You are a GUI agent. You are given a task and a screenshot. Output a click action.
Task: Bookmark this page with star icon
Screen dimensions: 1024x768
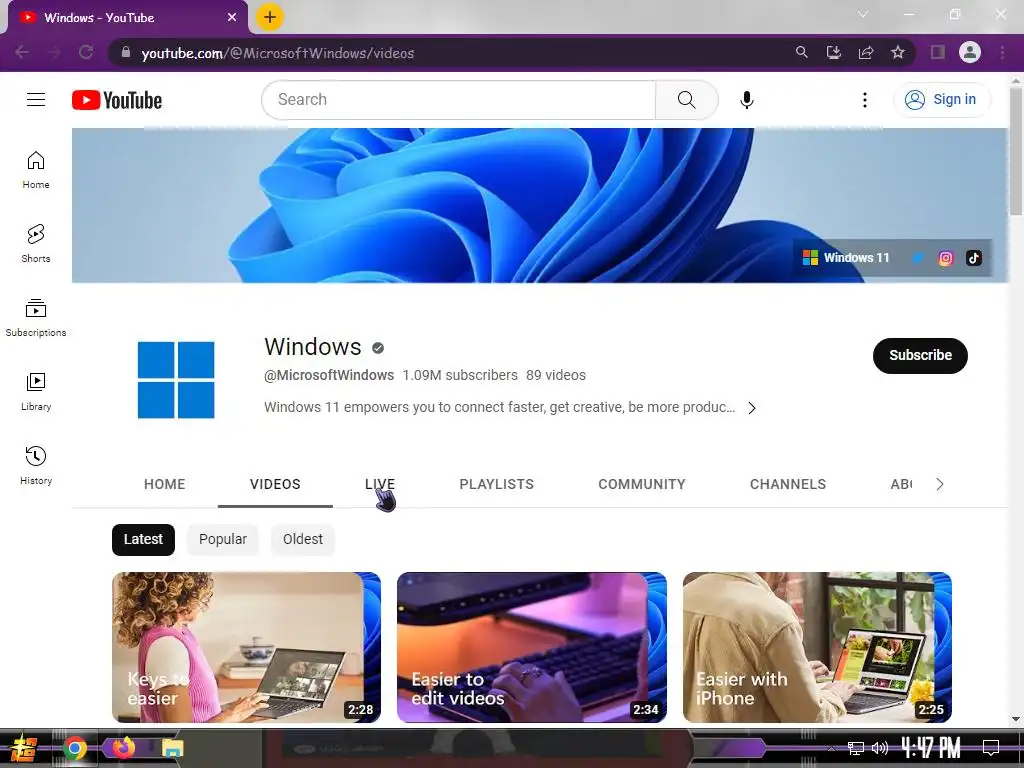(898, 52)
